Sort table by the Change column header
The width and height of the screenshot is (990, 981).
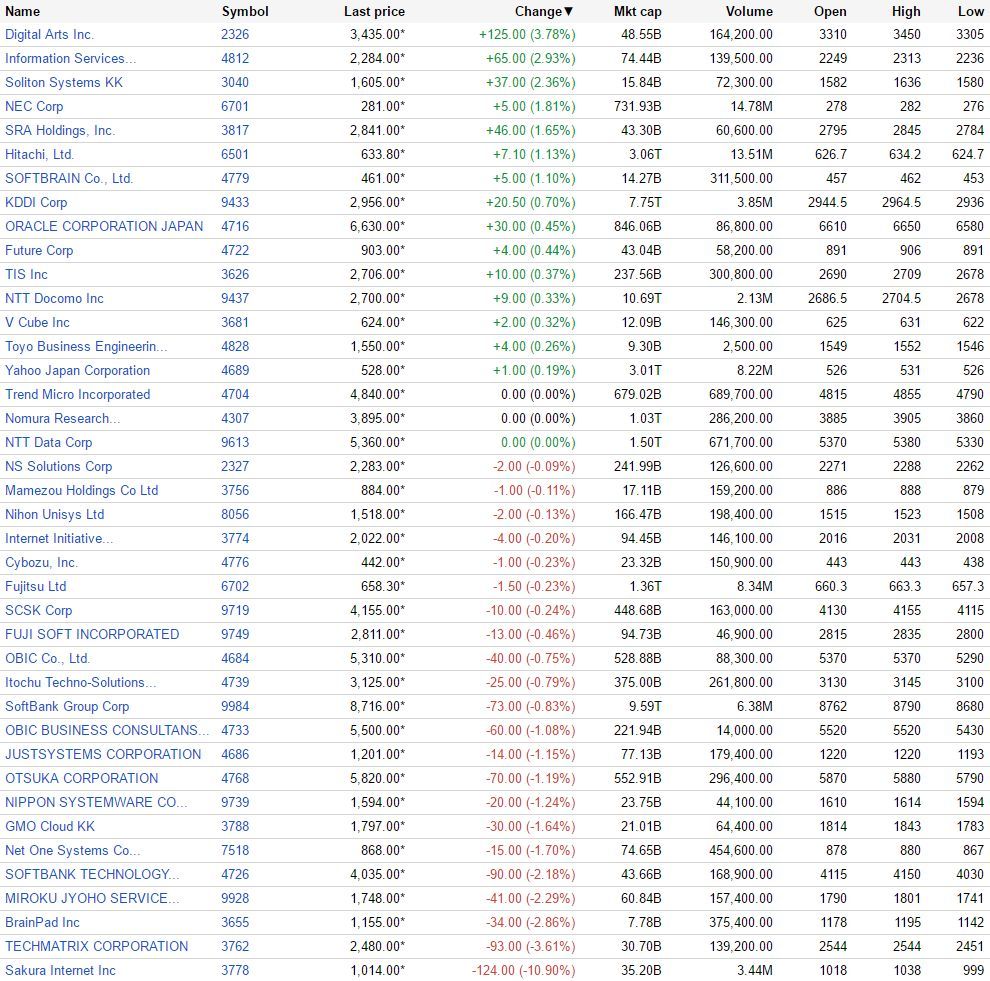click(544, 11)
